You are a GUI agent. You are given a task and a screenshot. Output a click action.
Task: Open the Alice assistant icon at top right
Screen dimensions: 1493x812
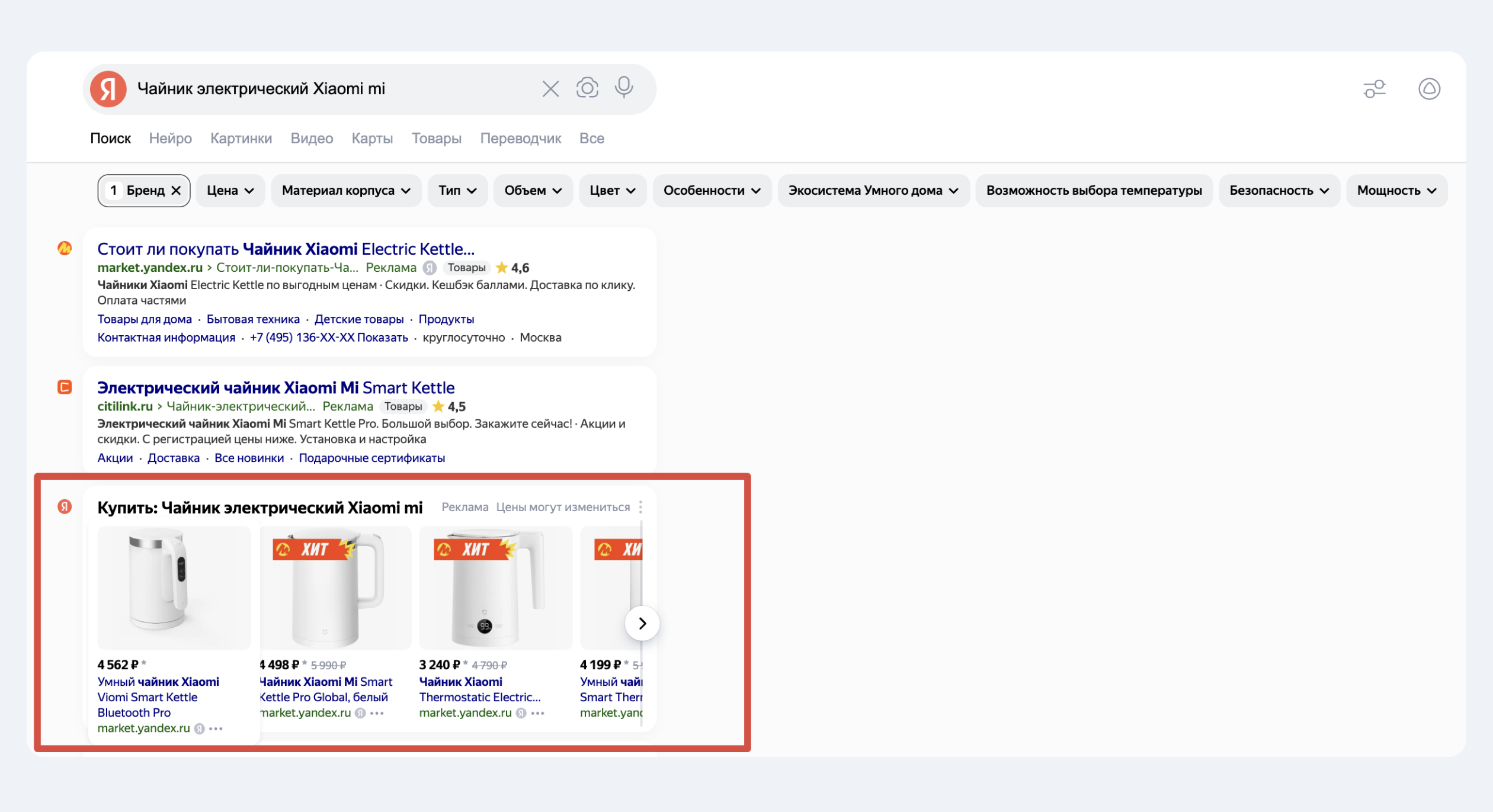pyautogui.click(x=1429, y=89)
